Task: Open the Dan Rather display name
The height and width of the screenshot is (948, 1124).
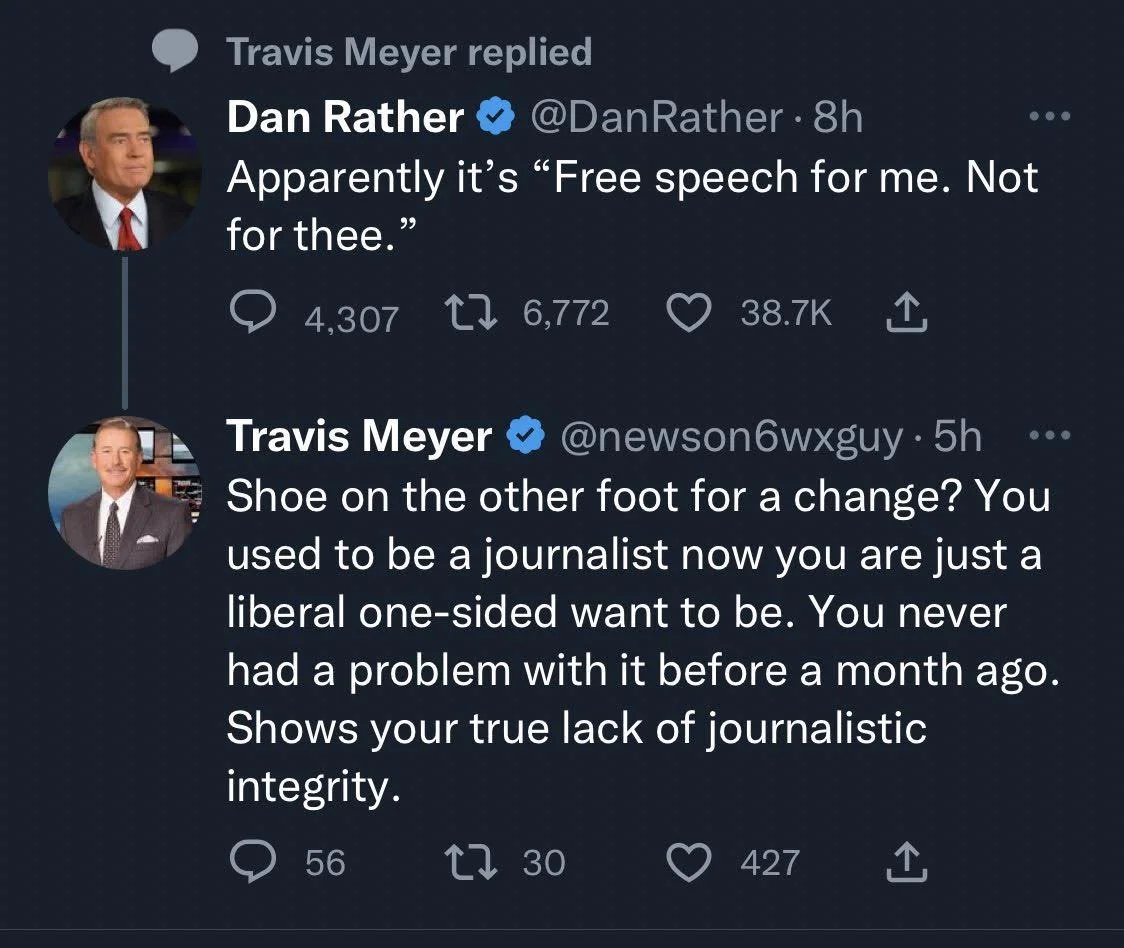Action: pyautogui.click(x=346, y=116)
